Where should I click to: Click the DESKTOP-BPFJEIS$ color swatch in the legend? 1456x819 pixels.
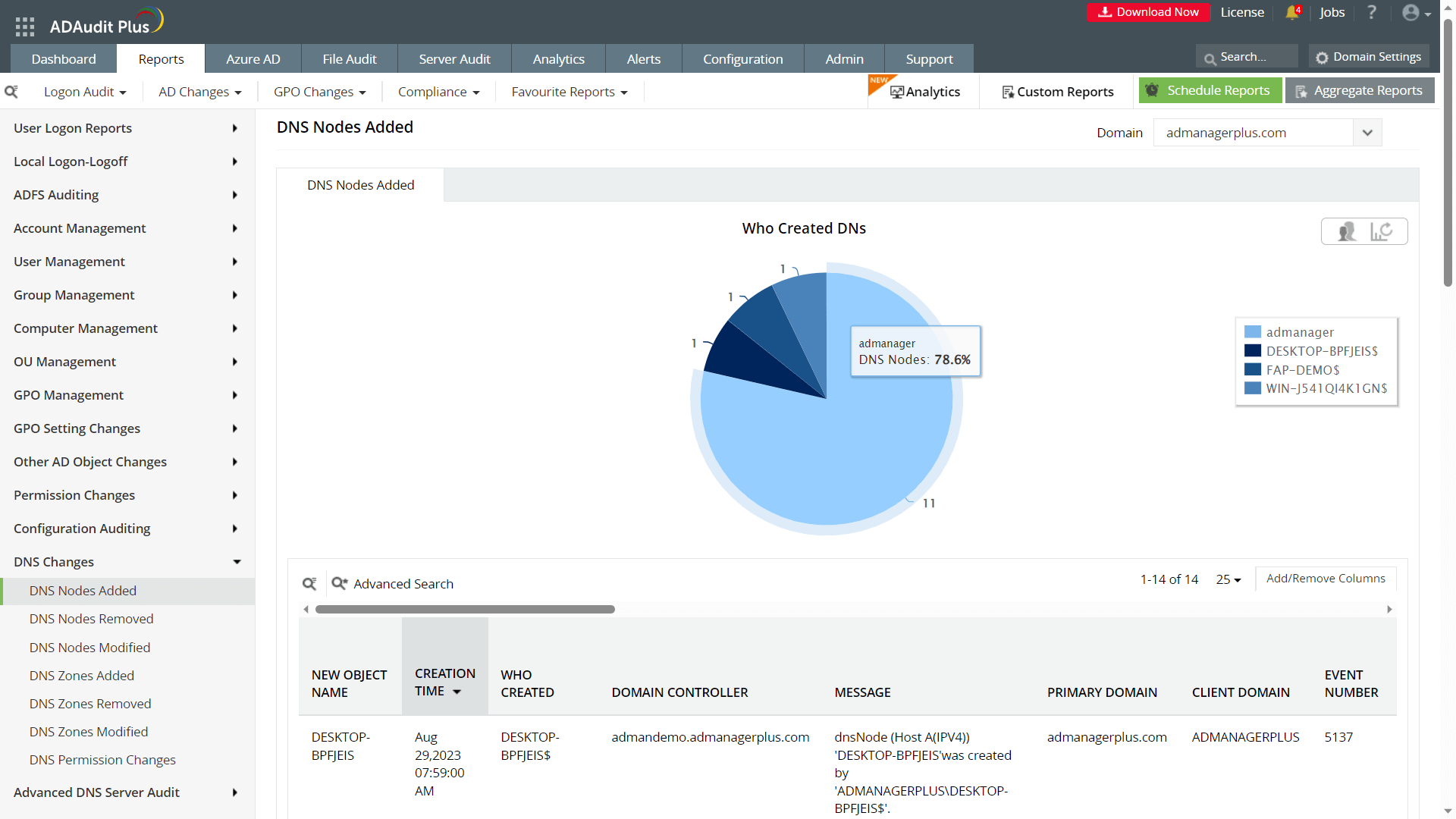tap(1253, 351)
